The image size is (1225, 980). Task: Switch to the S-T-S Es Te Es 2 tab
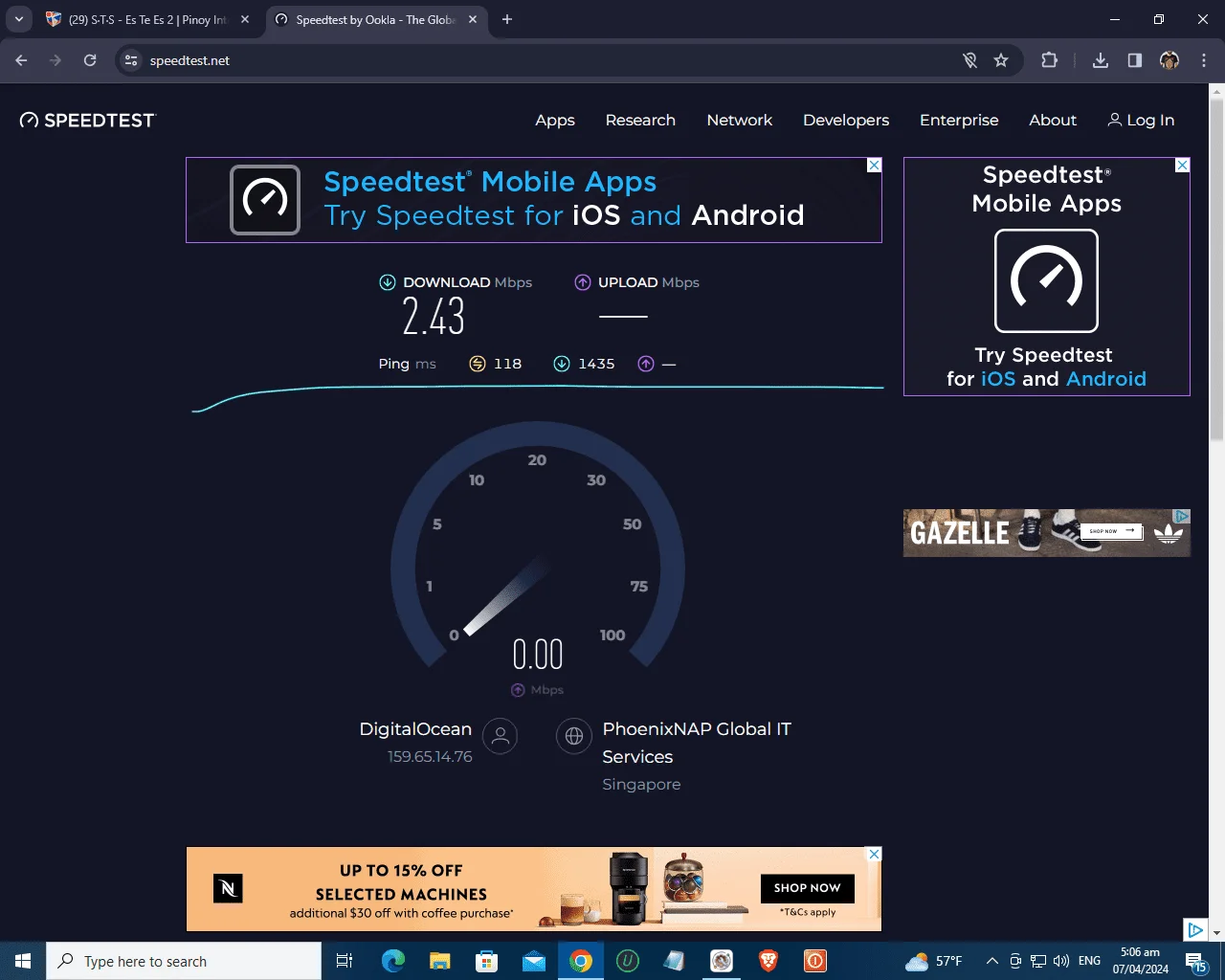(147, 19)
